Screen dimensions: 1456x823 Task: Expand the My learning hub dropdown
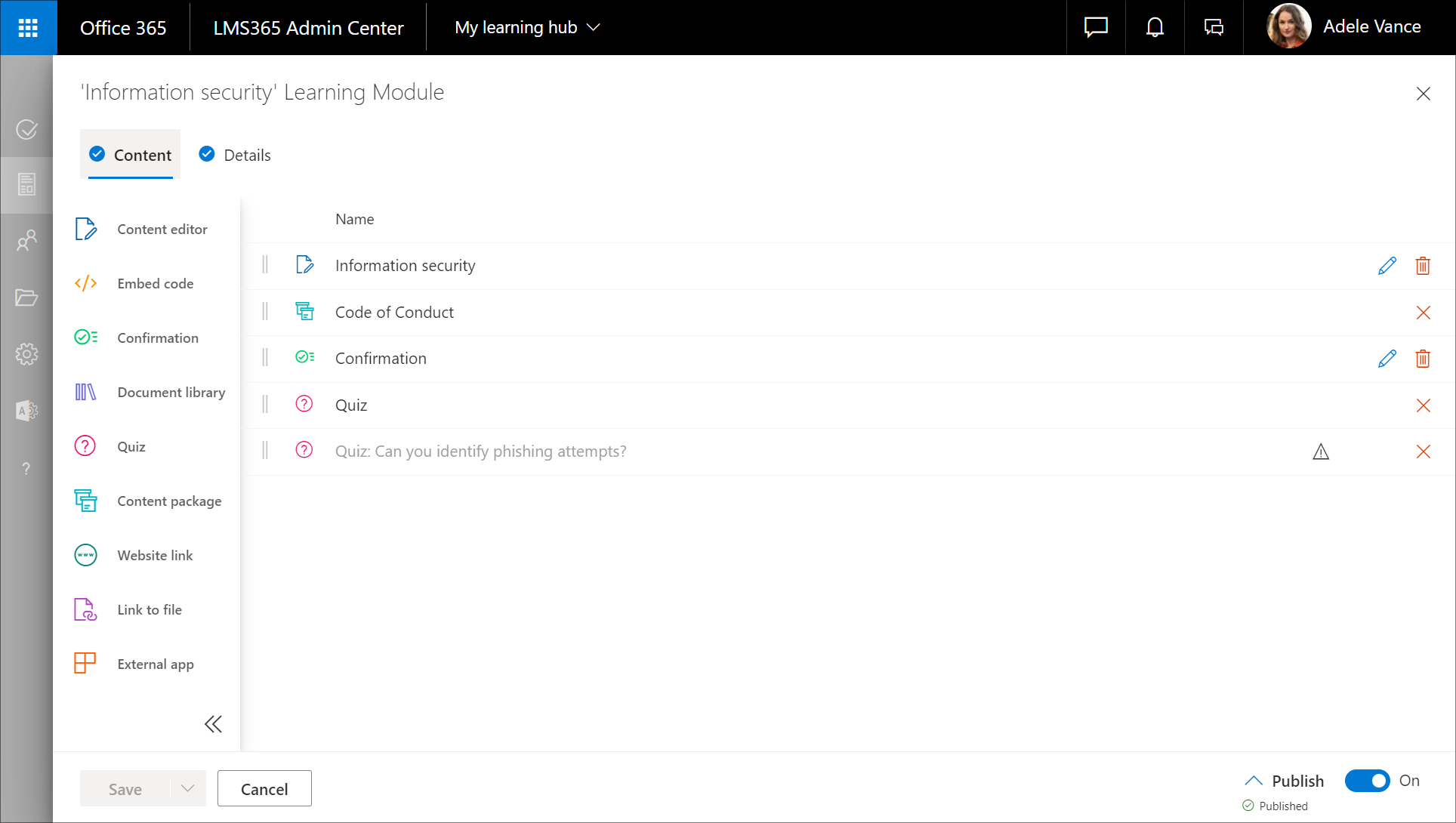pyautogui.click(x=527, y=28)
